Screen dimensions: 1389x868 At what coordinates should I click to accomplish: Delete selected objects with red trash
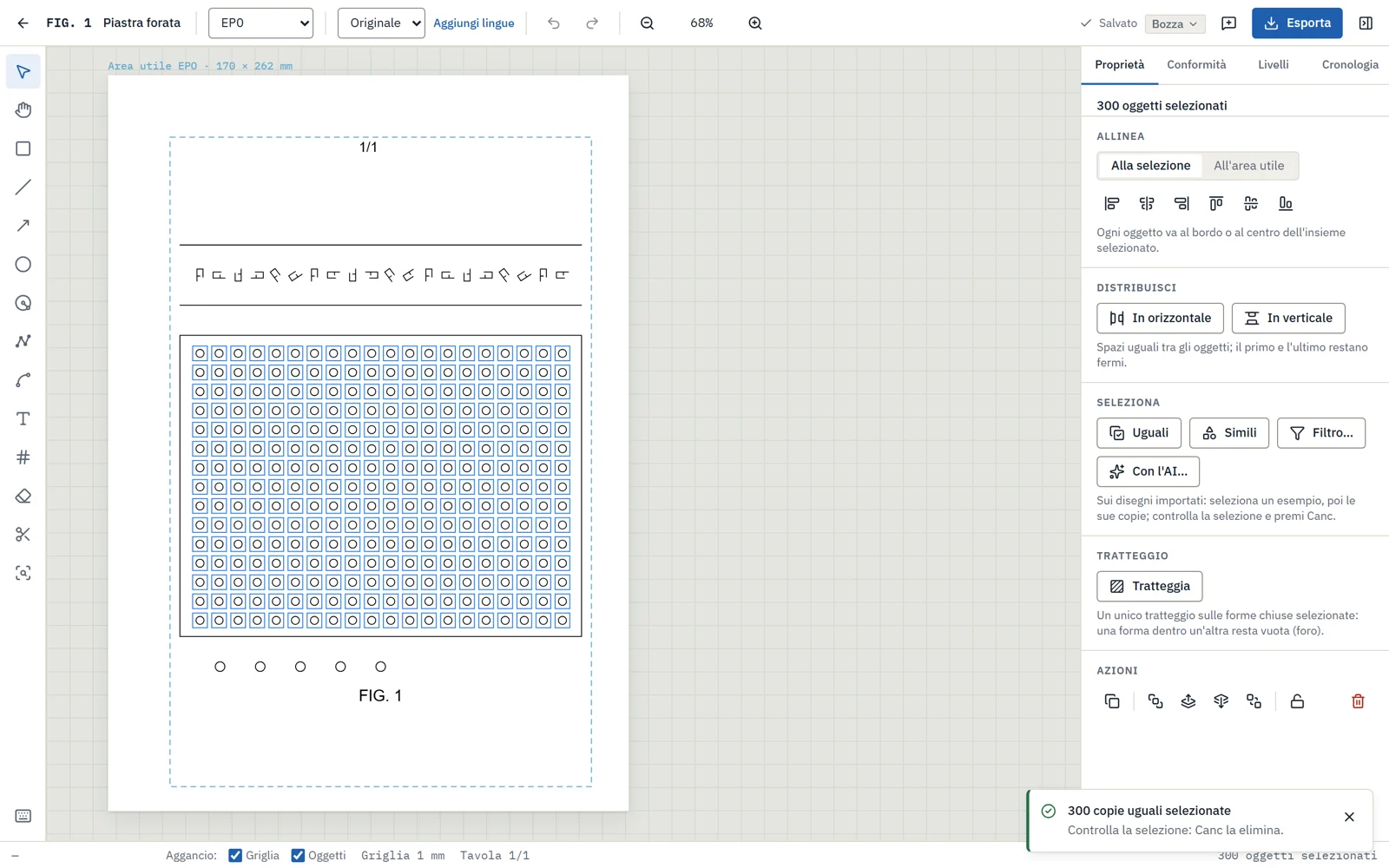(1358, 701)
